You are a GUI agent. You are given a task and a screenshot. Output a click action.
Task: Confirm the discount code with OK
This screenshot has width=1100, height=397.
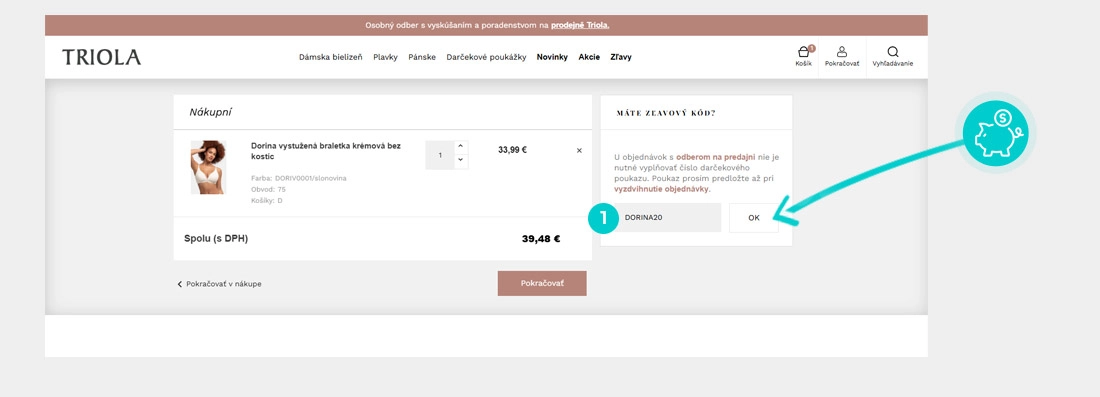coord(753,217)
